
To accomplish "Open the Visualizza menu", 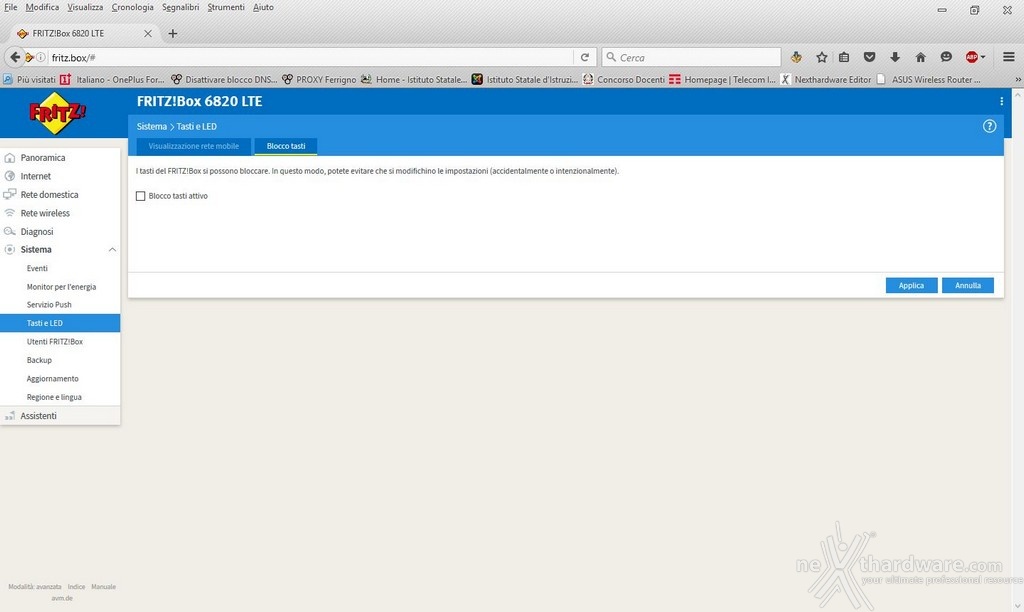I will tap(85, 7).
